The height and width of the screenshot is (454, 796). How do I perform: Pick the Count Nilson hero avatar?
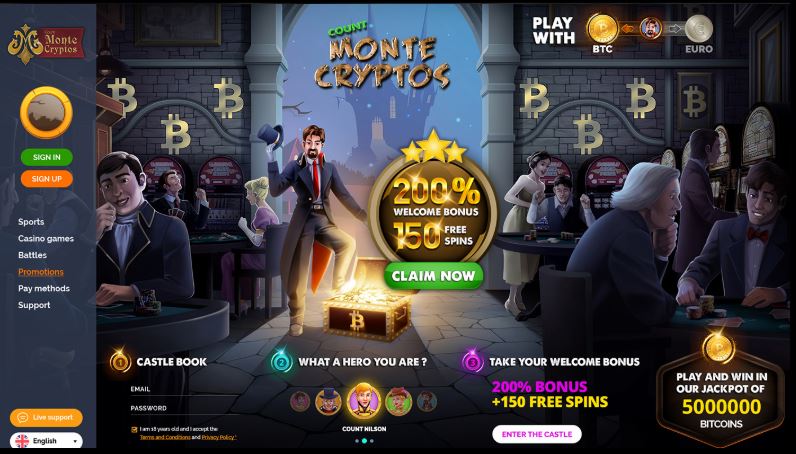pos(363,401)
